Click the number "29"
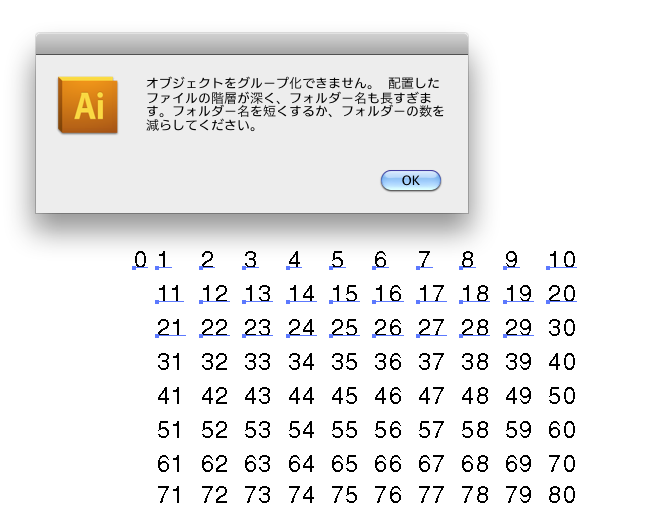Image resolution: width=650 pixels, height=514 pixels. [x=519, y=328]
